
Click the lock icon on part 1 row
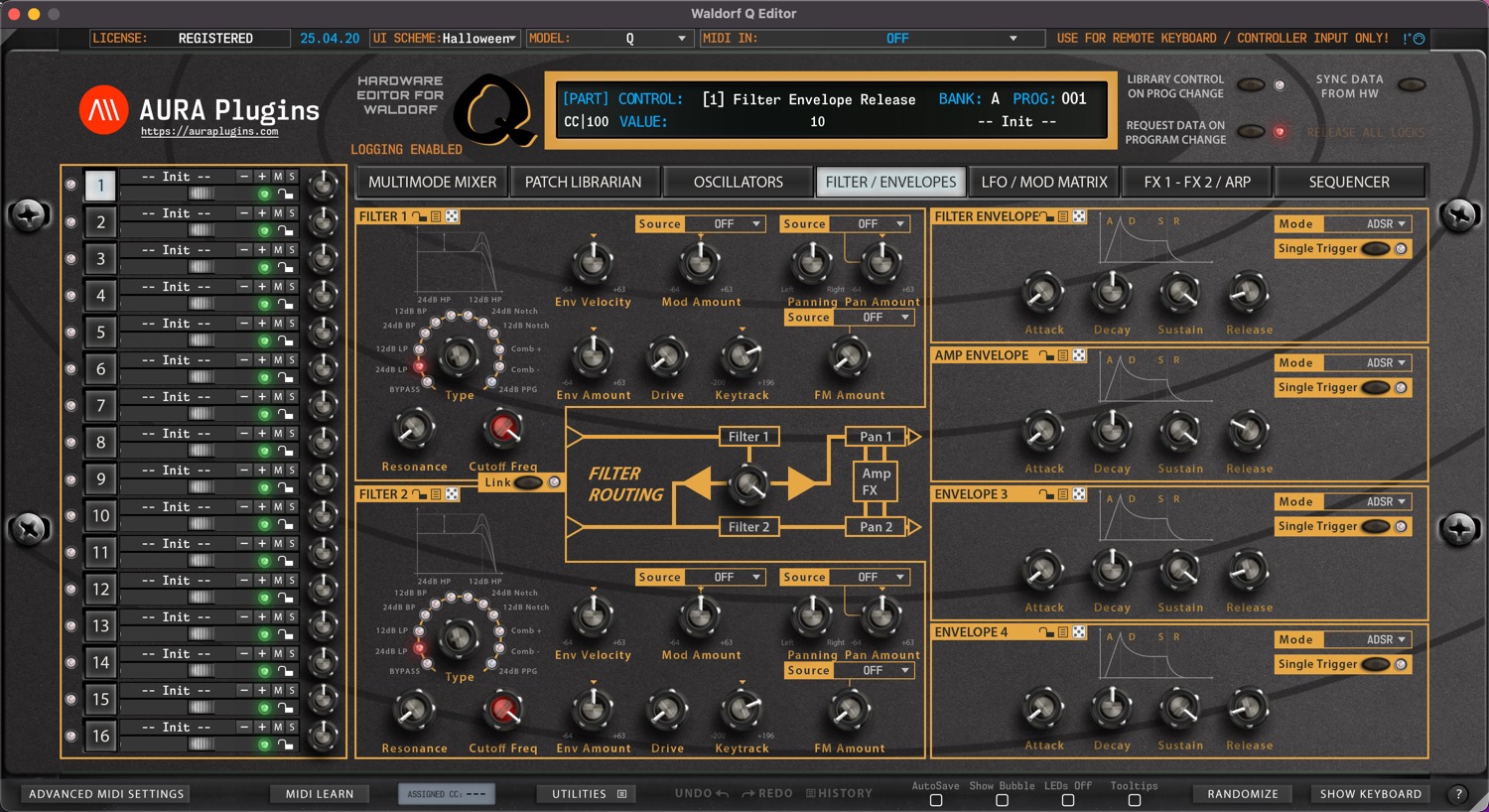286,194
